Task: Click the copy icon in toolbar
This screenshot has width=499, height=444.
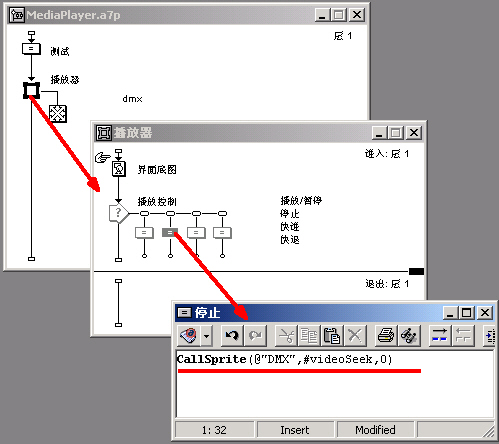Action: tap(309, 335)
